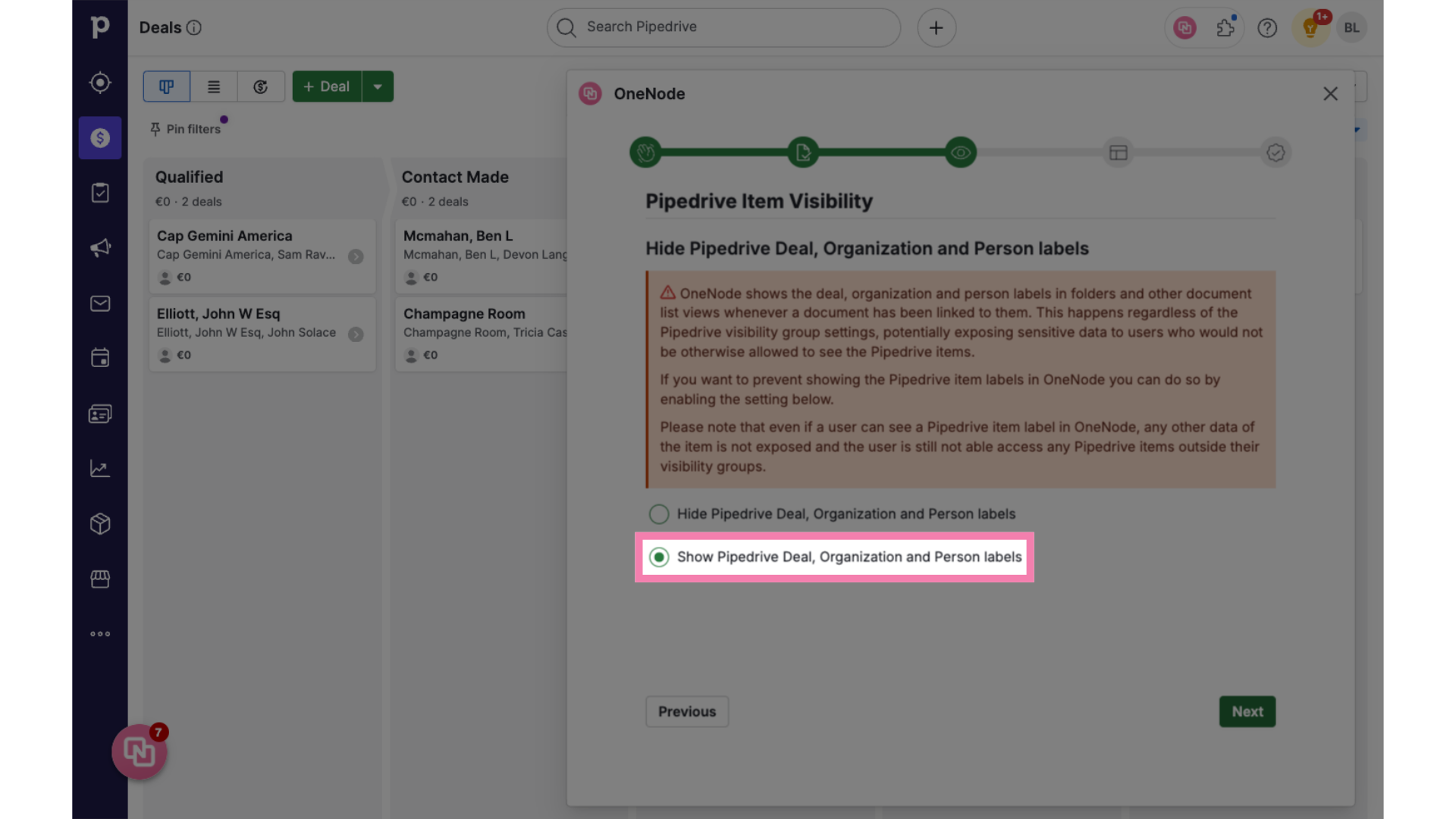Open Projects clipboard icon in sidebar
Screen dimensions: 1456x819
pyautogui.click(x=100, y=193)
